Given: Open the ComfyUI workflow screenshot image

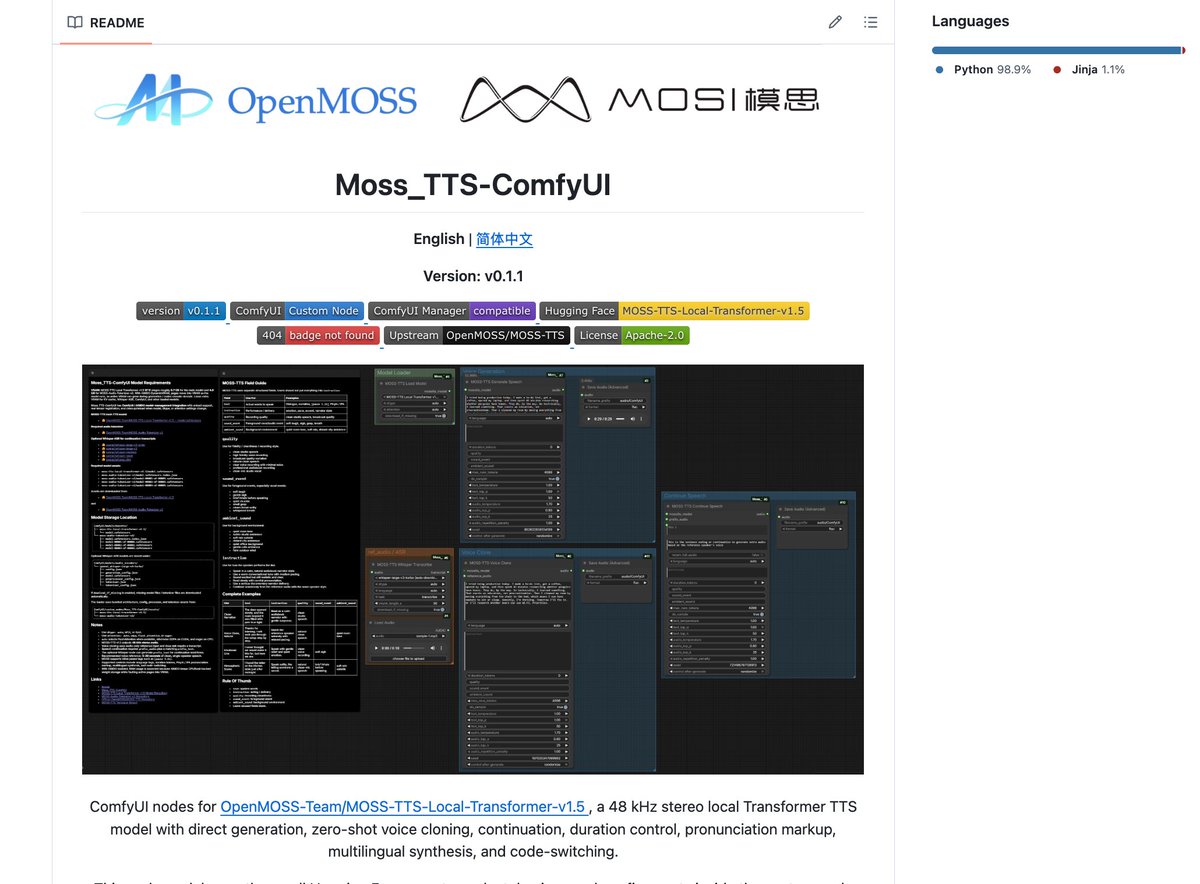Looking at the screenshot, I should (473, 569).
